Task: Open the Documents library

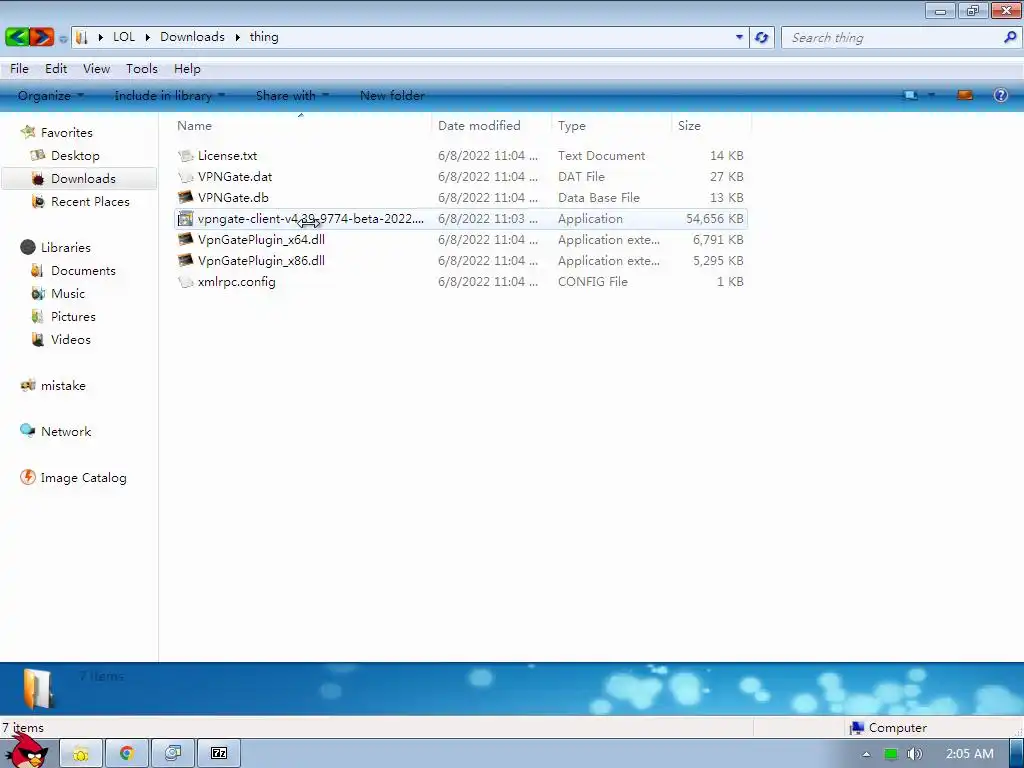Action: tap(83, 270)
